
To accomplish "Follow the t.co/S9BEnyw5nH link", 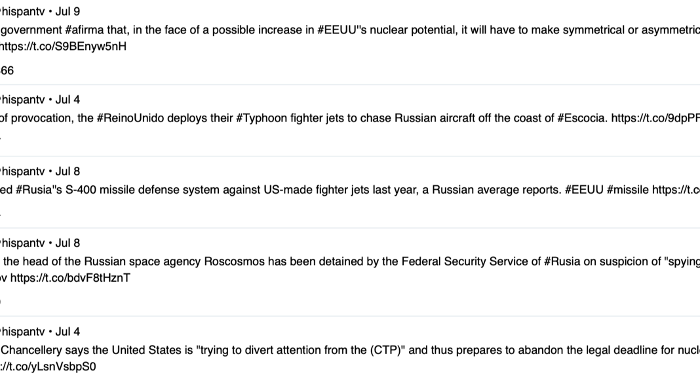I will click(63, 46).
